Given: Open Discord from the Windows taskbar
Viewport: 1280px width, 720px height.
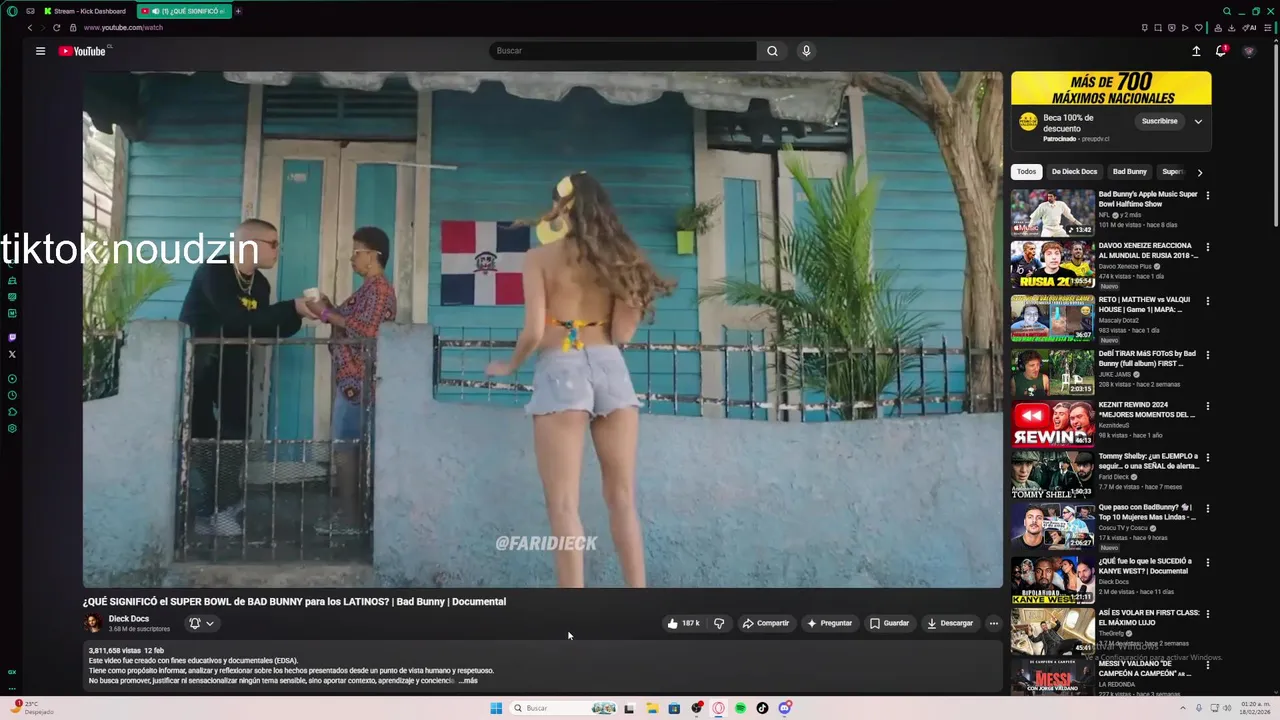Looking at the screenshot, I should (x=785, y=708).
